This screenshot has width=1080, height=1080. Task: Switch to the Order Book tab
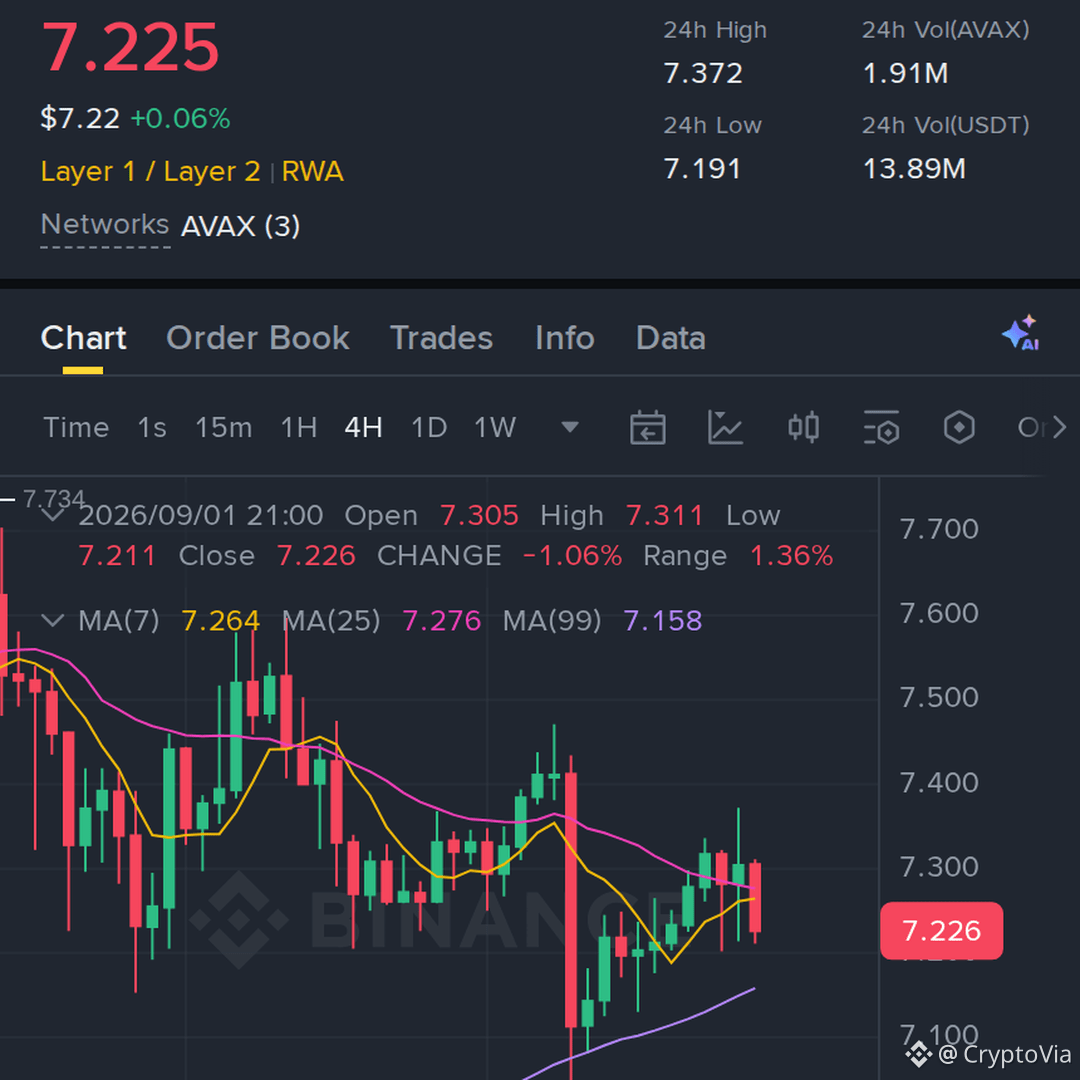tap(258, 338)
